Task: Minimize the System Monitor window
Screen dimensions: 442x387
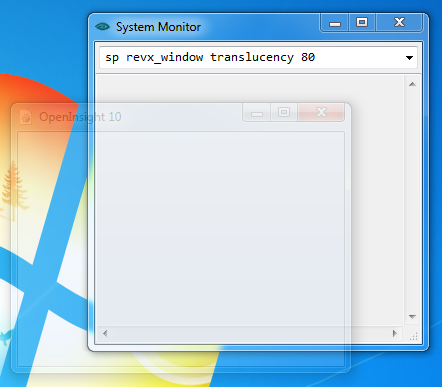Action: pos(335,23)
